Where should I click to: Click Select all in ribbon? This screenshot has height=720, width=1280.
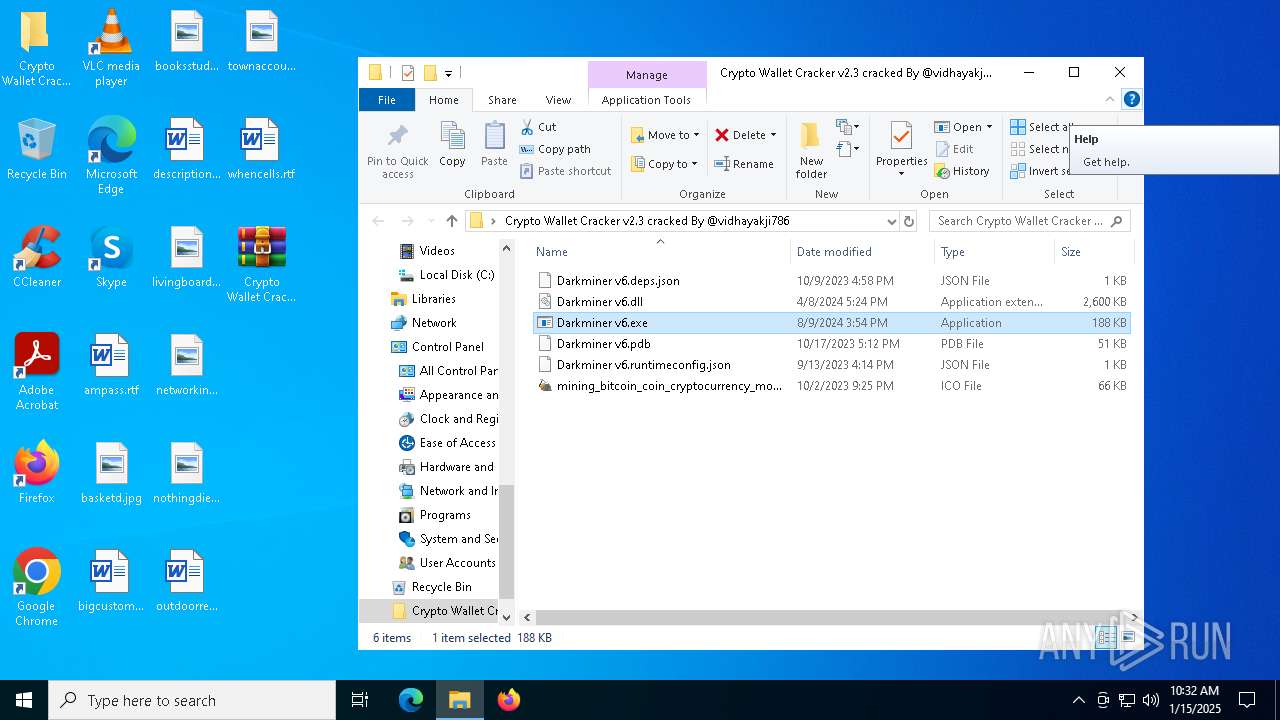(x=1039, y=127)
